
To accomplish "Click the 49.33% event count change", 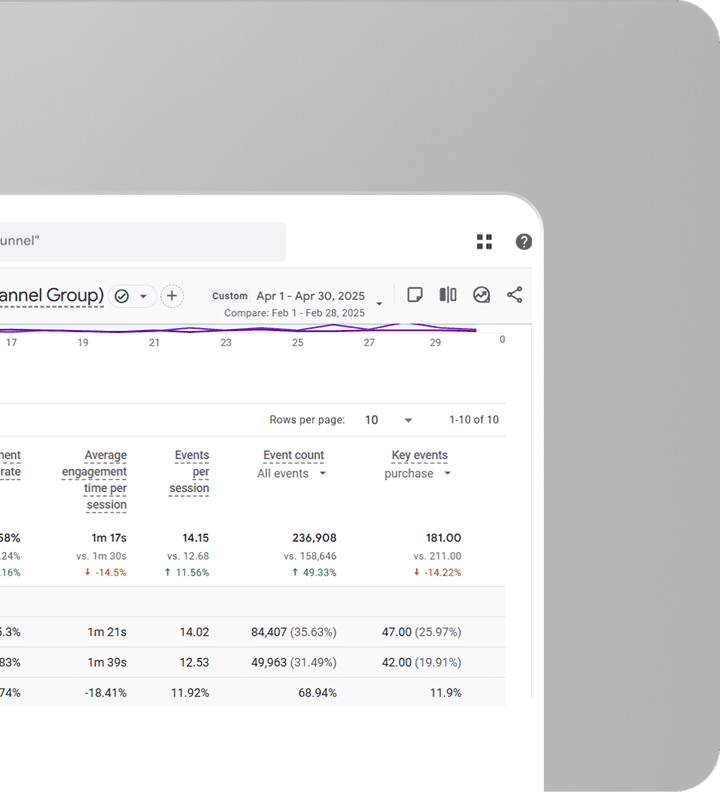I will (314, 572).
